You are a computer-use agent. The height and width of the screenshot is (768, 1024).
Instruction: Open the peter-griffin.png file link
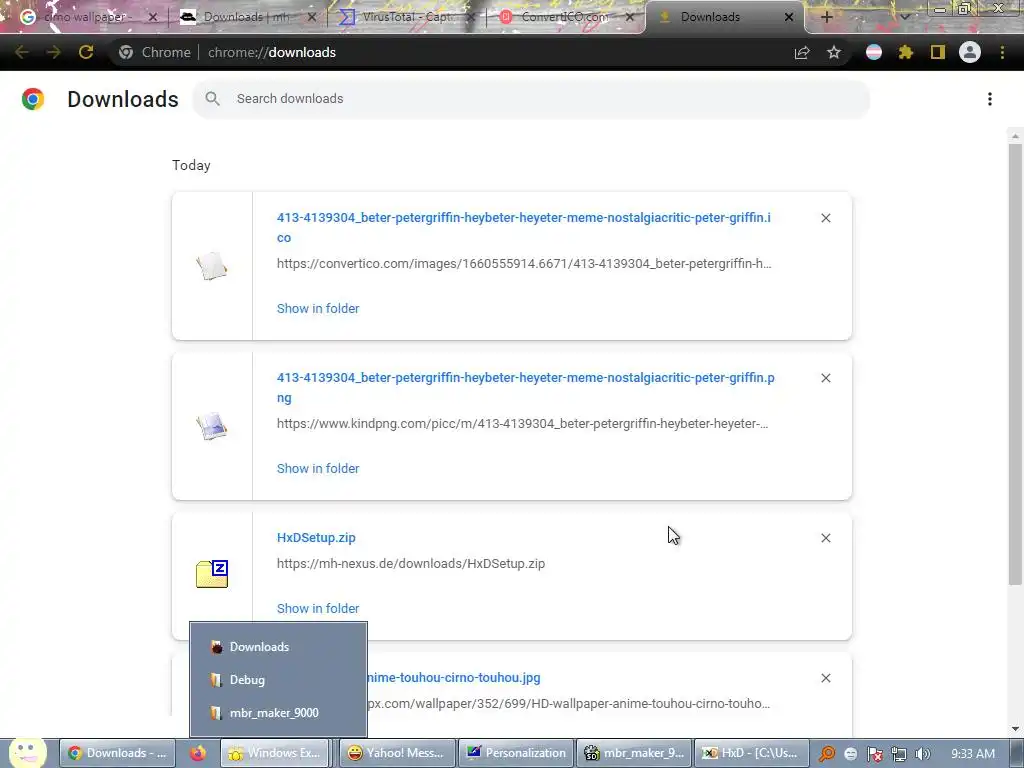(x=526, y=387)
